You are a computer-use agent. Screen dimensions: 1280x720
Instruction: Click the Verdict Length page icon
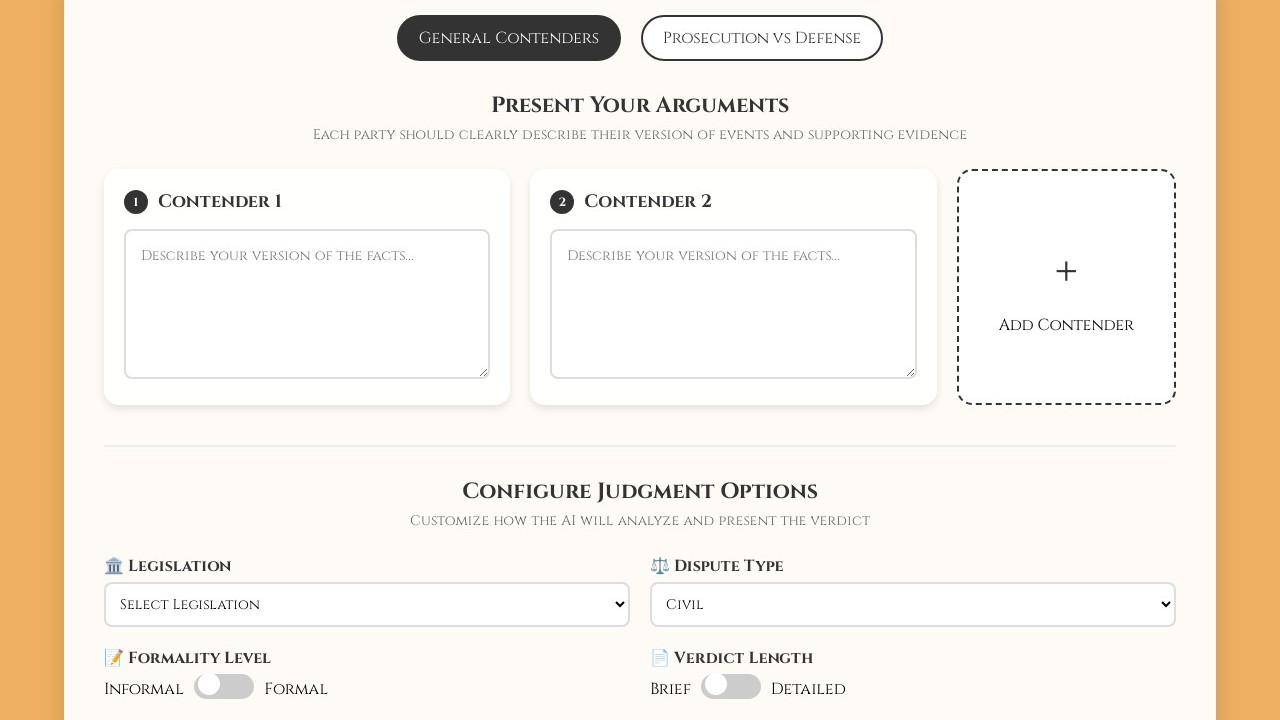tap(660, 658)
